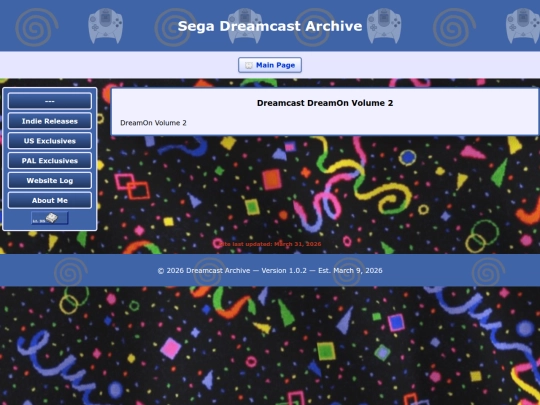The width and height of the screenshot is (540, 405).
Task: Select the '---' sidebar button
Action: pyautogui.click(x=50, y=101)
